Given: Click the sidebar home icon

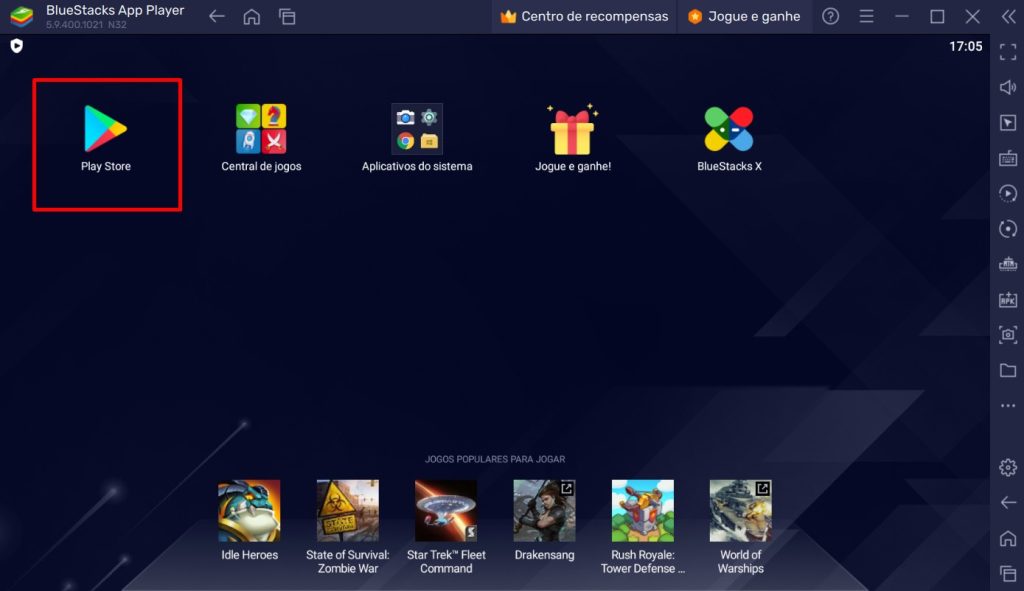Looking at the screenshot, I should (x=1008, y=538).
